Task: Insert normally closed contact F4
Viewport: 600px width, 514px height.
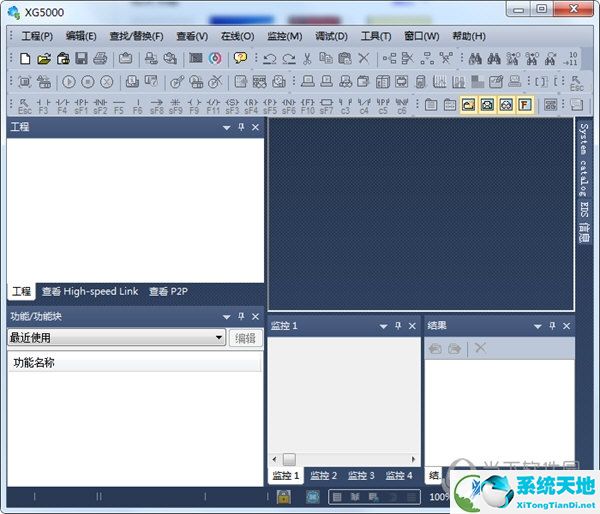Action: pos(62,106)
